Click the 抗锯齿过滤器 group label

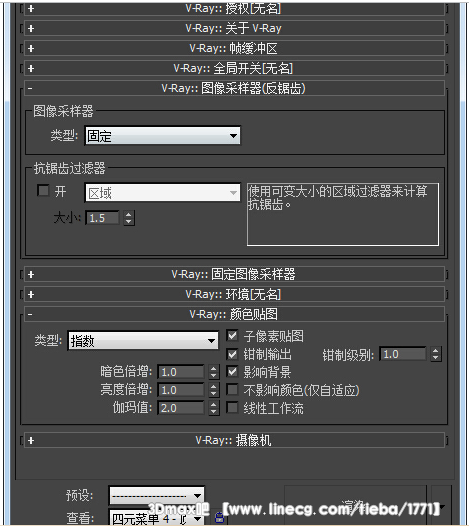tap(69, 168)
